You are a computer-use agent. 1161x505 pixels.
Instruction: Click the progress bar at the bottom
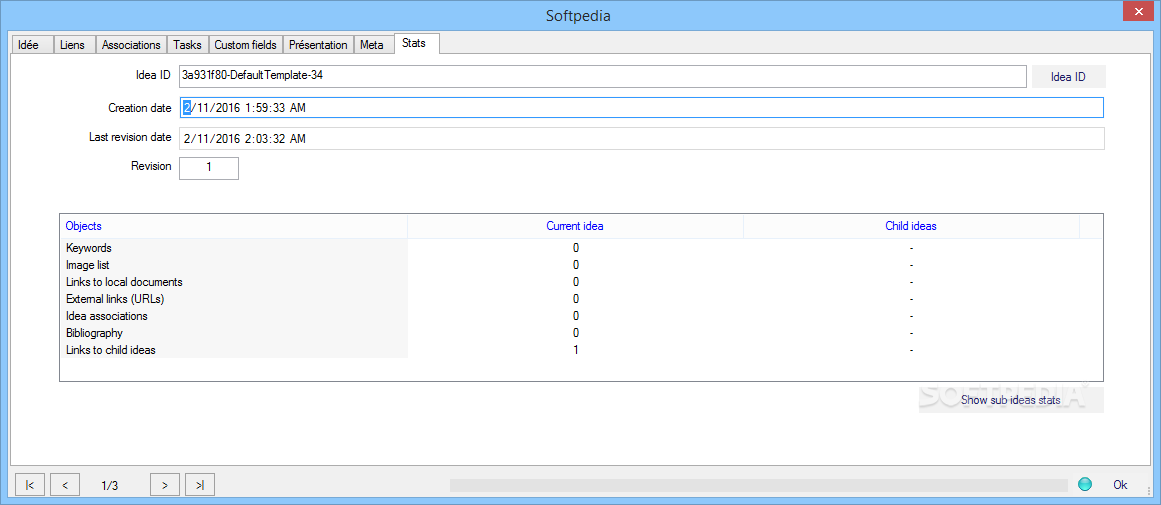[759, 485]
